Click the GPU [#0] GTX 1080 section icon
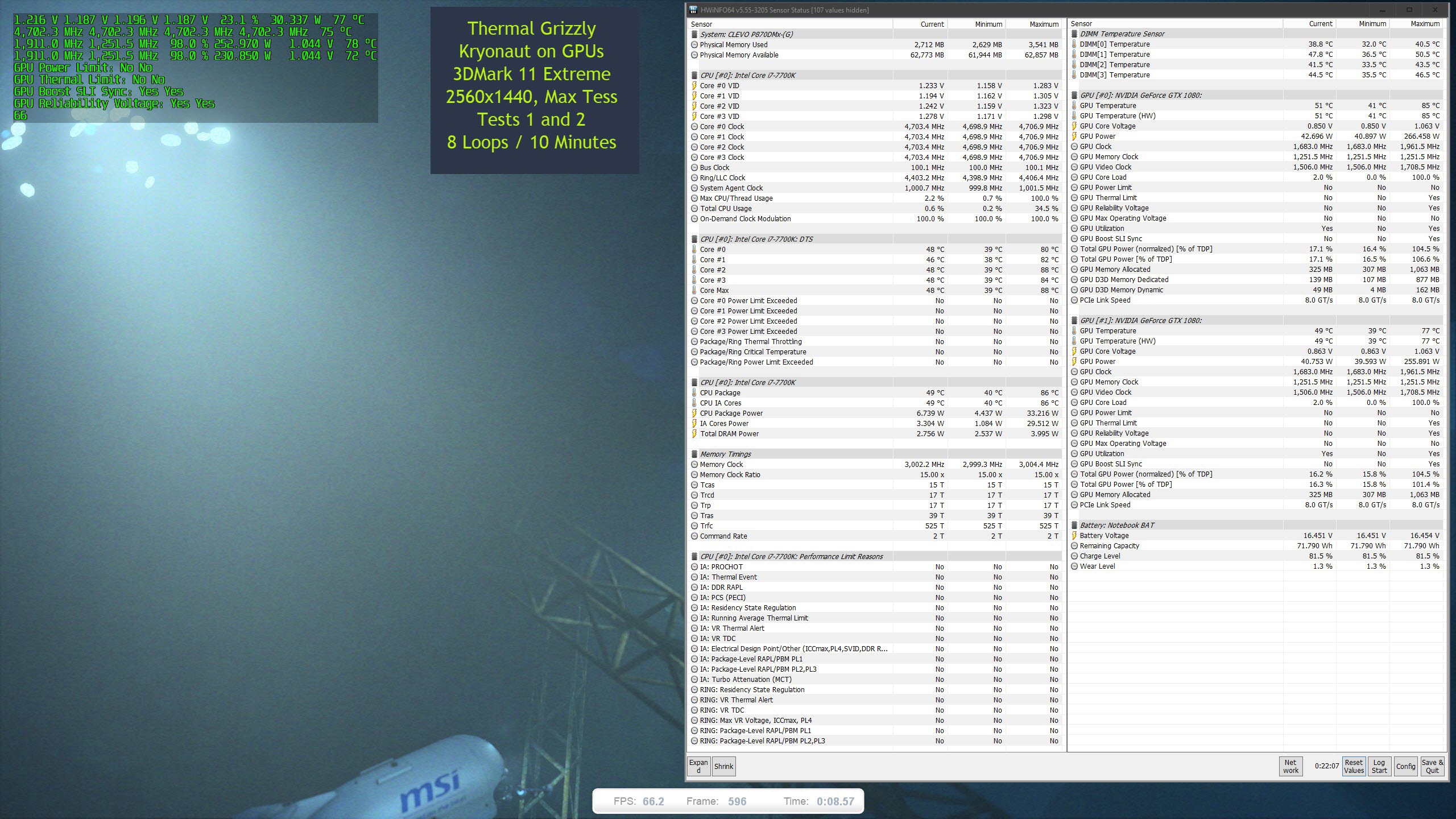 pyautogui.click(x=1074, y=96)
